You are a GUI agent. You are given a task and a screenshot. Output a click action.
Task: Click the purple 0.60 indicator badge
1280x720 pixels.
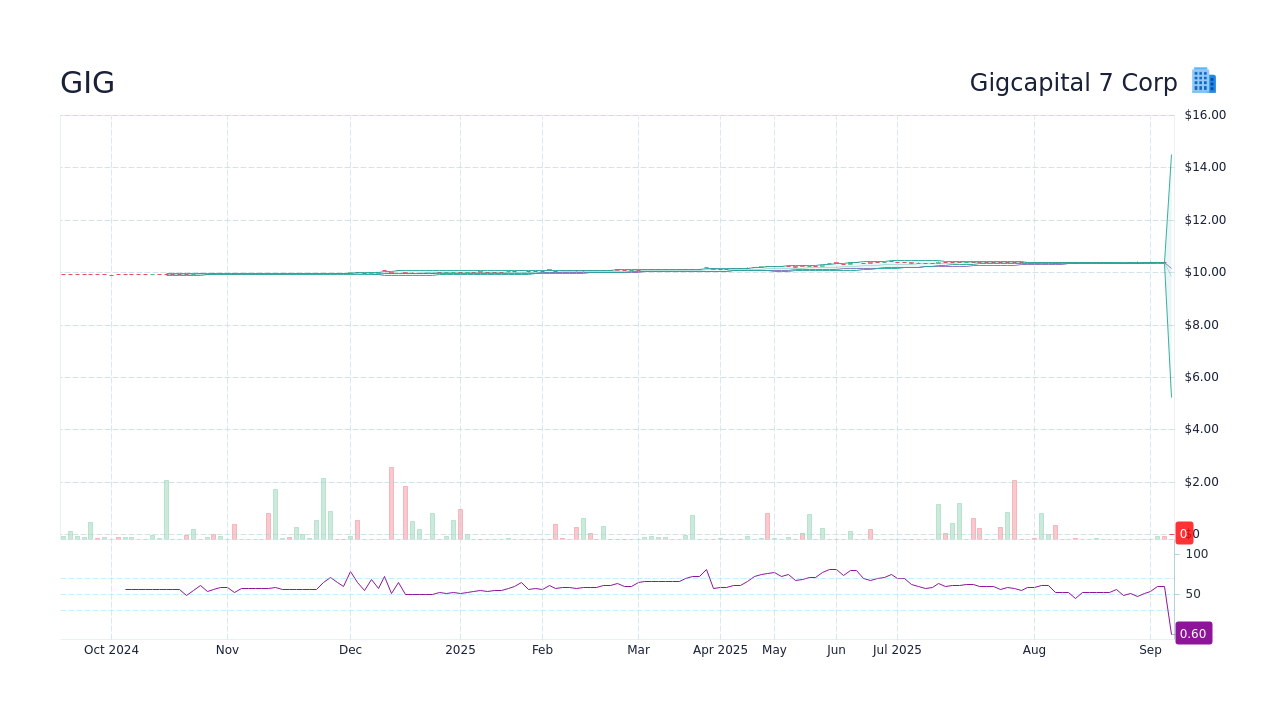[1193, 633]
